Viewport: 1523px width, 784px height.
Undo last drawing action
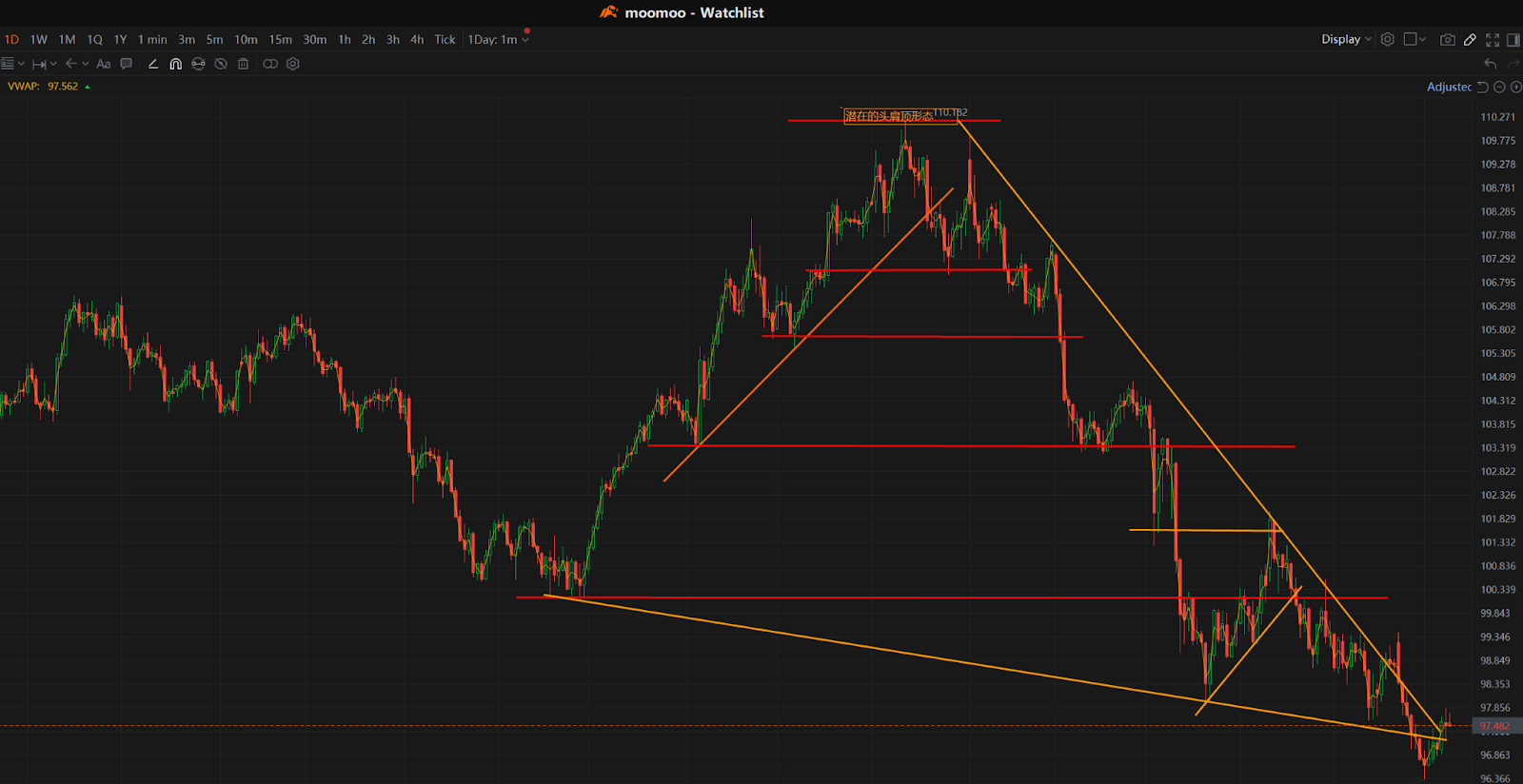pos(1491,64)
